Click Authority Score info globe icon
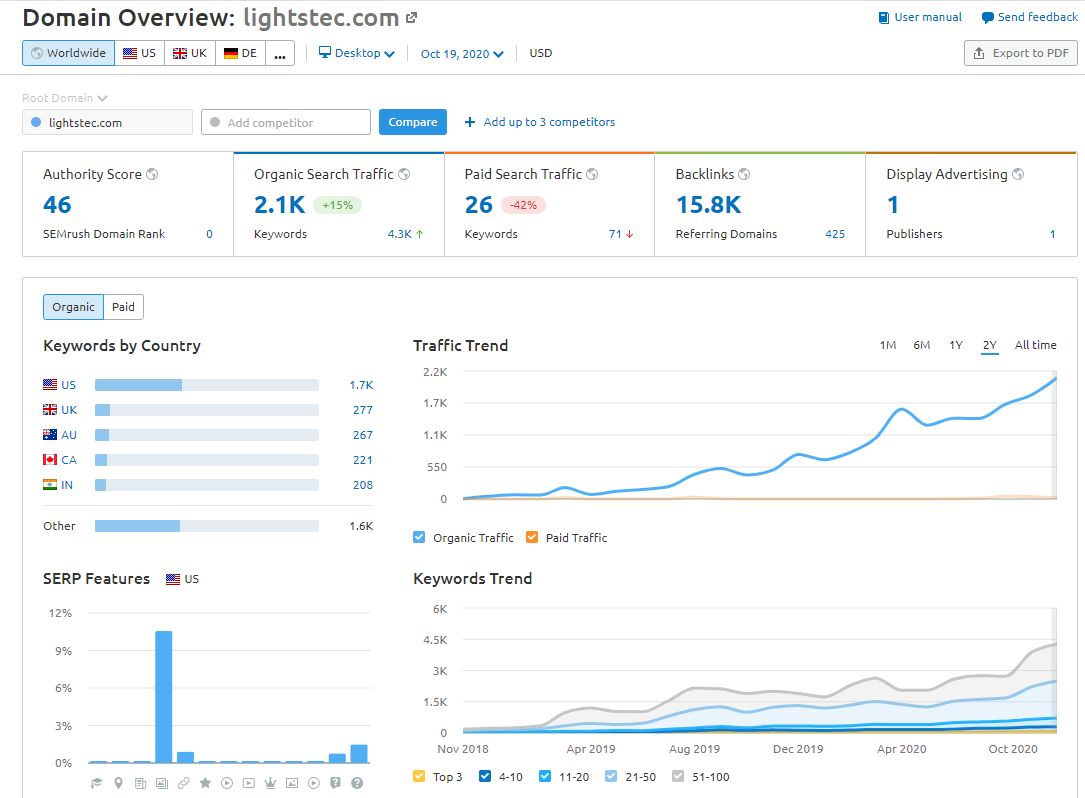The height and width of the screenshot is (798, 1085). pyautogui.click(x=152, y=174)
